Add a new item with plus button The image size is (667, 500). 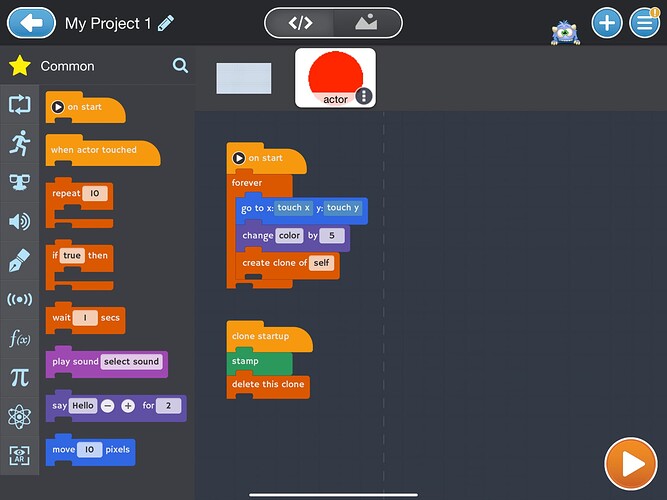[607, 23]
